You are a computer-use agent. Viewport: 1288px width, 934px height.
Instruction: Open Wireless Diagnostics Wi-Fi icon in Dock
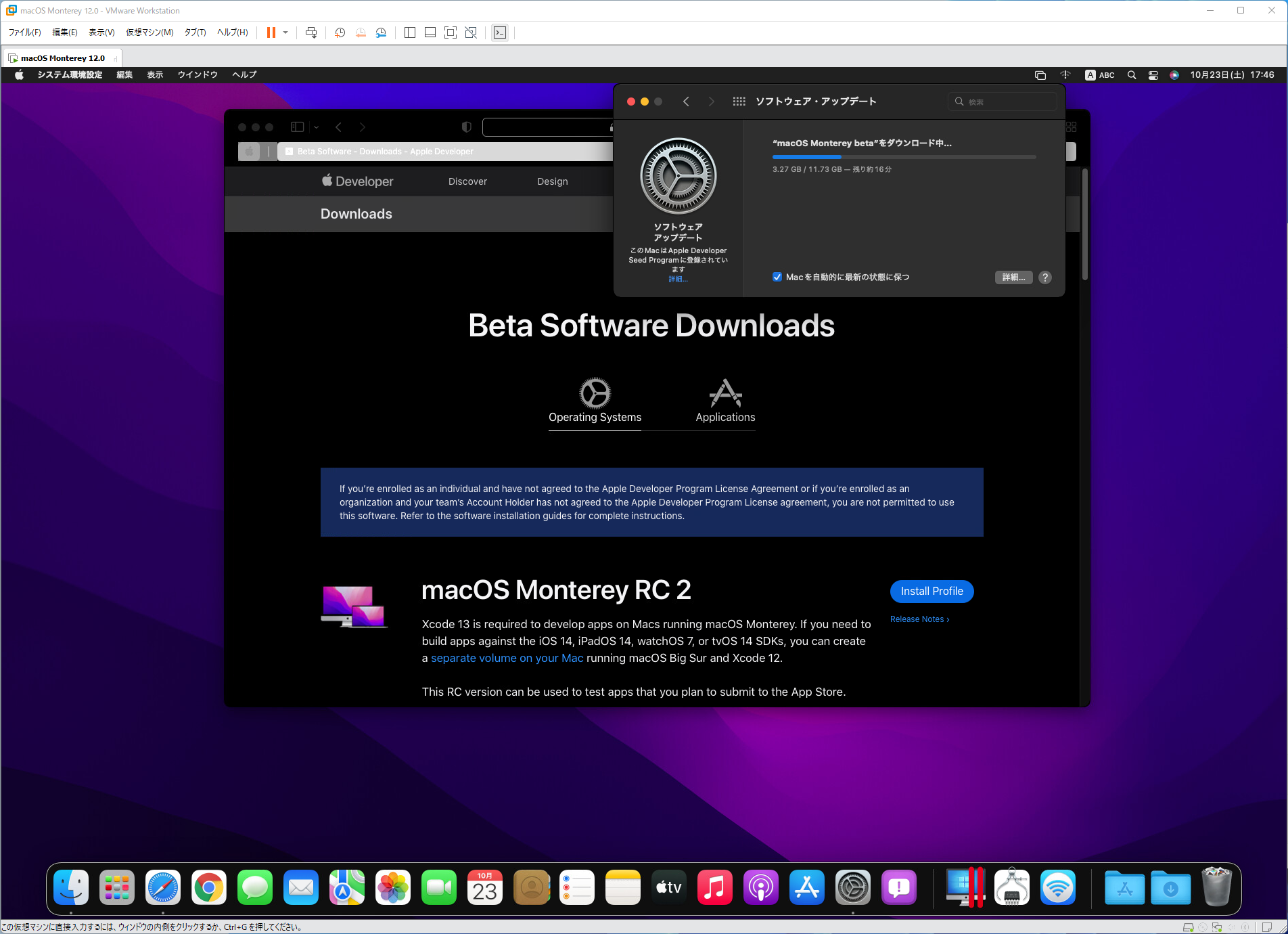[x=1058, y=887]
